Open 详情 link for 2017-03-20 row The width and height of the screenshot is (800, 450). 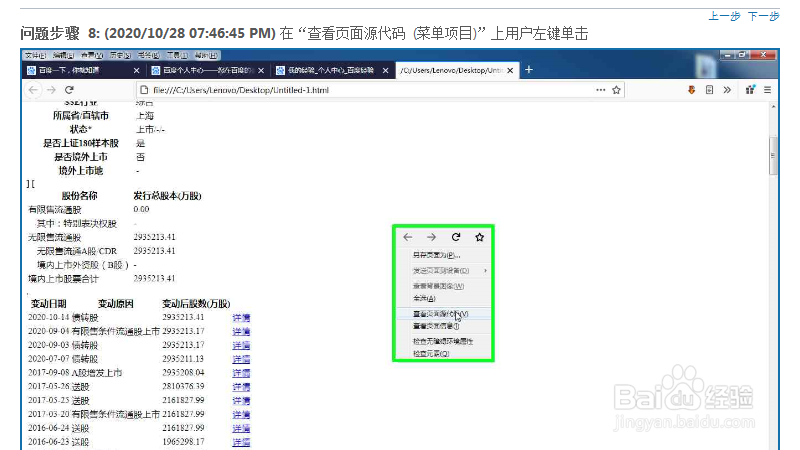[241, 414]
